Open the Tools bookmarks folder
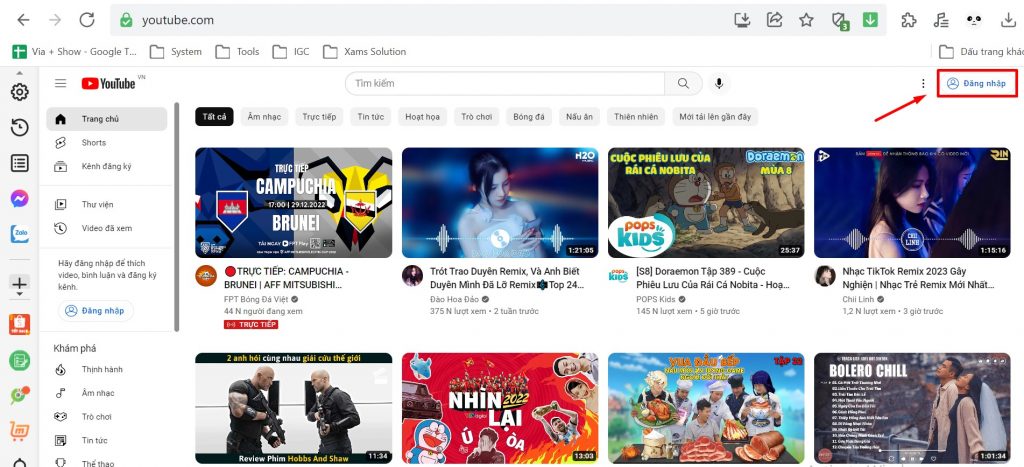The image size is (1024, 467). [x=238, y=52]
